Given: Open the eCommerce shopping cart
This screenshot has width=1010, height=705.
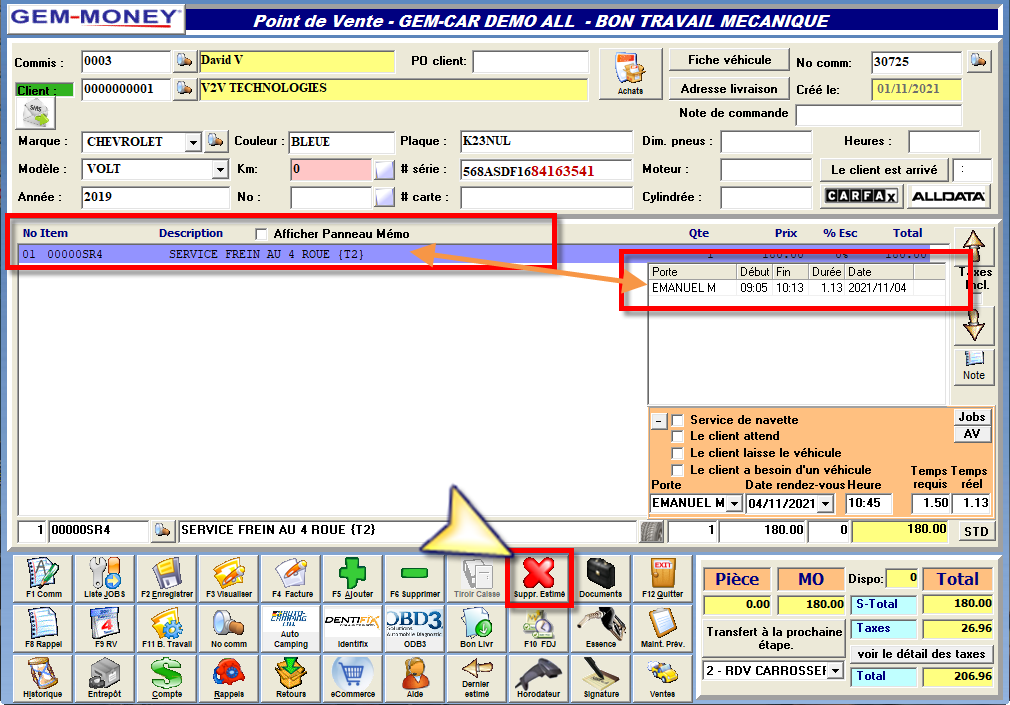Looking at the screenshot, I should coord(352,678).
